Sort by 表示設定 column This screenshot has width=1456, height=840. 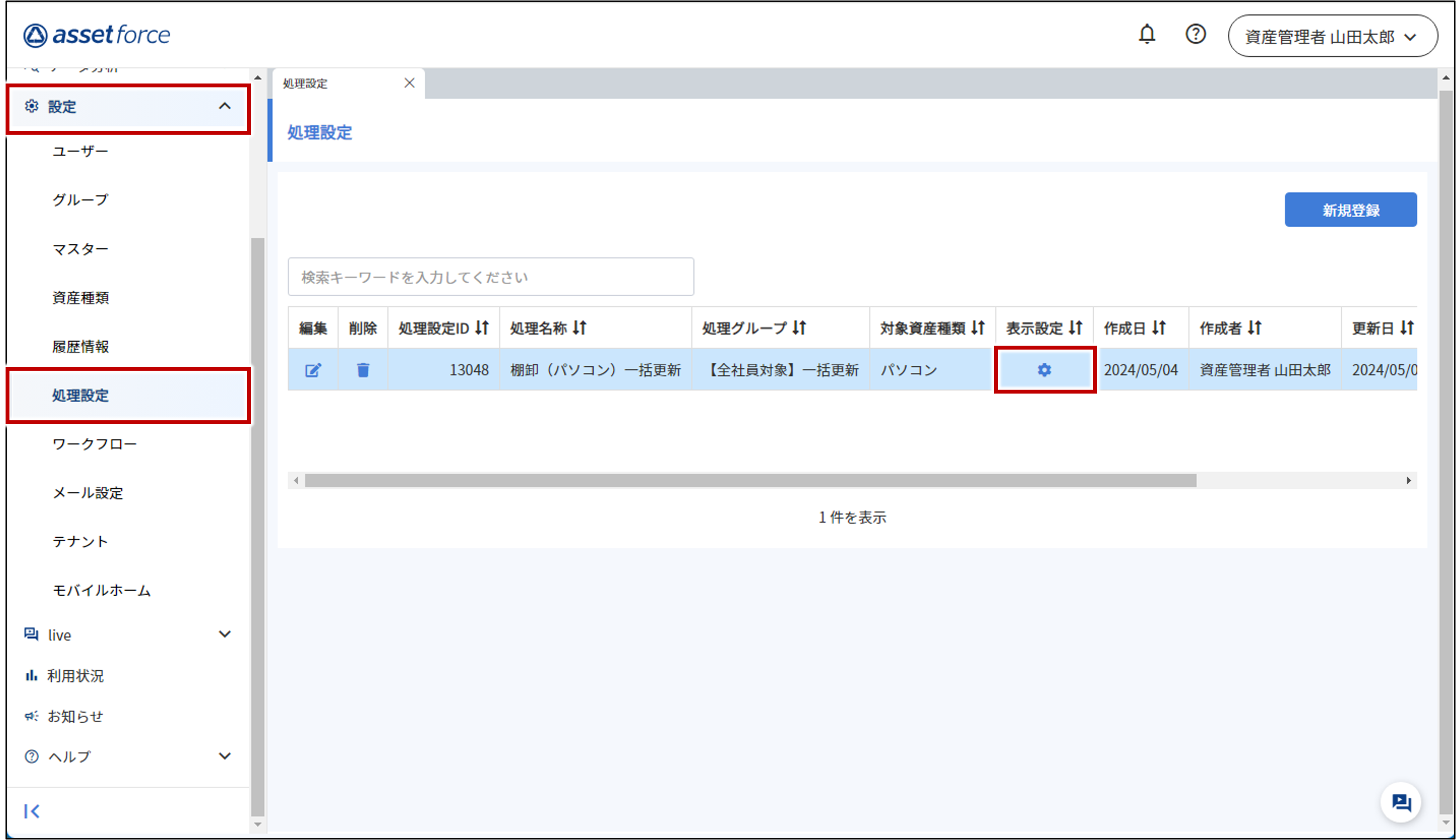(1075, 328)
